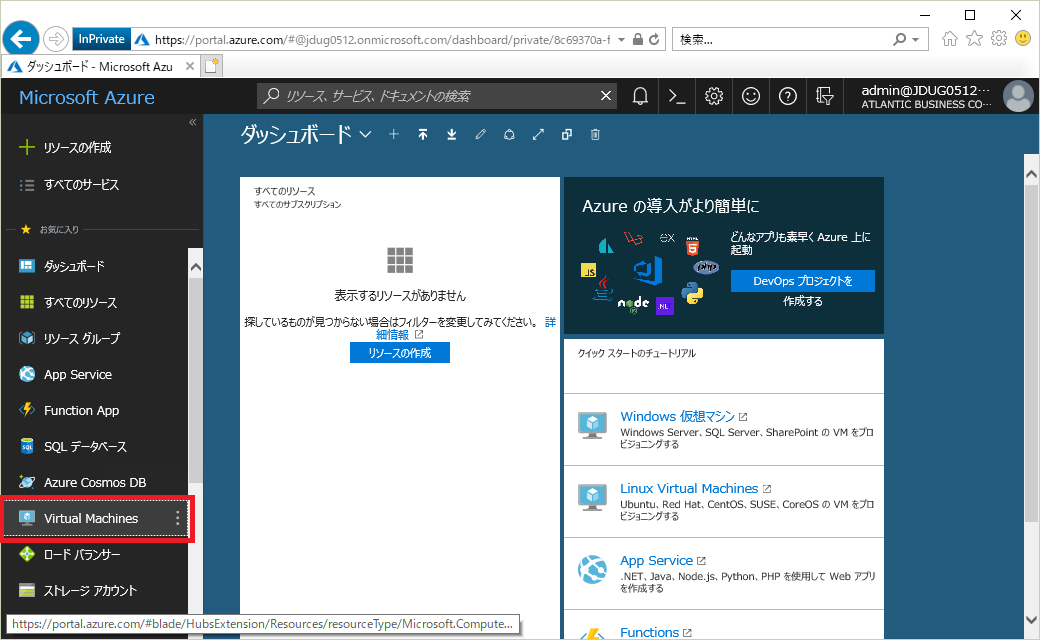Download the dashboard with down-arrow icon
This screenshot has width=1040, height=640.
(x=452, y=135)
